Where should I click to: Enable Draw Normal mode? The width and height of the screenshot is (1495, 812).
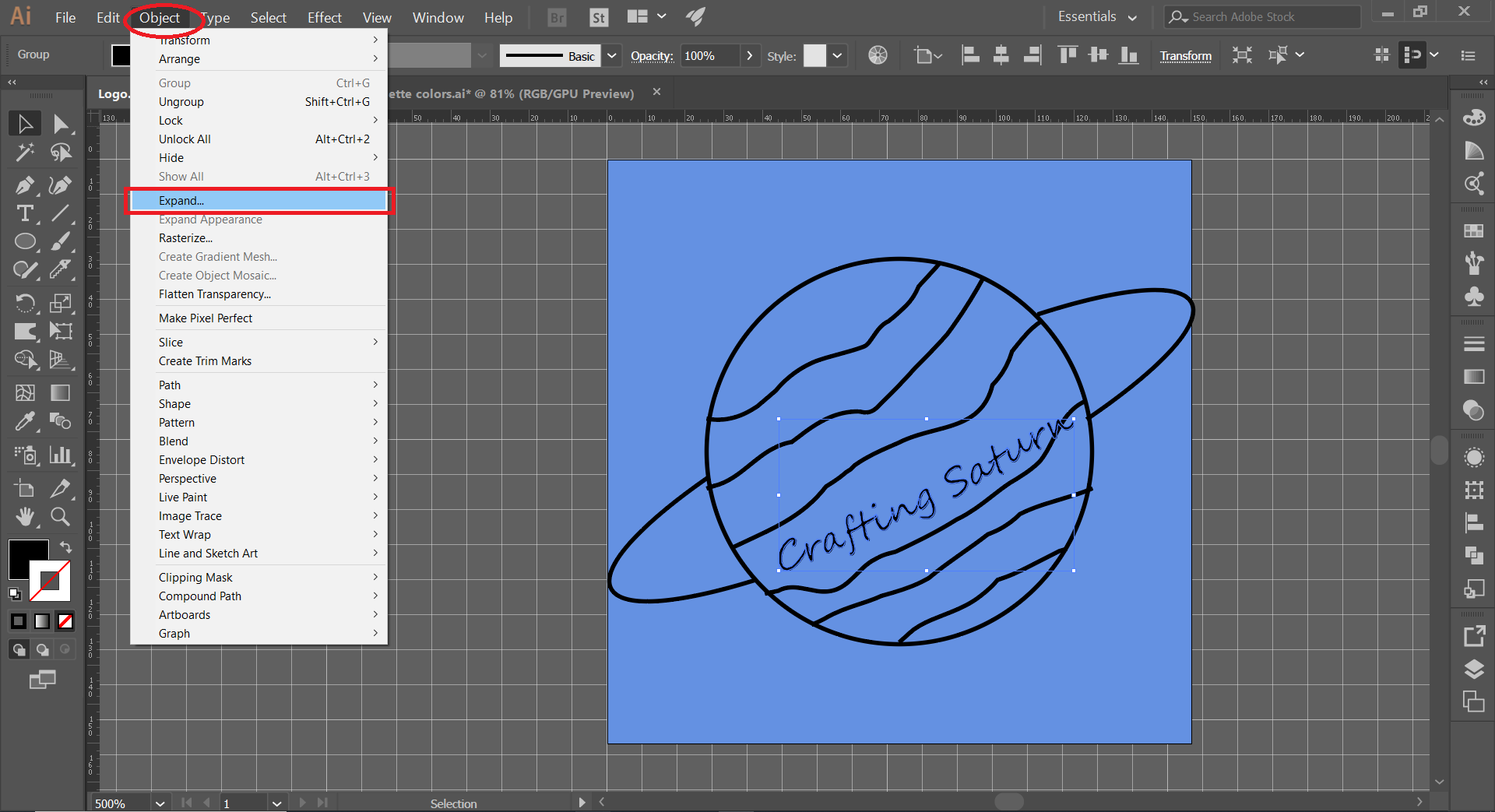click(19, 649)
